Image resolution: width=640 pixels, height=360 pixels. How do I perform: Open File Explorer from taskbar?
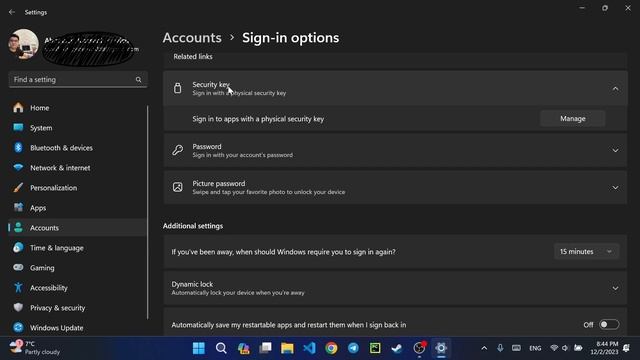click(x=287, y=348)
